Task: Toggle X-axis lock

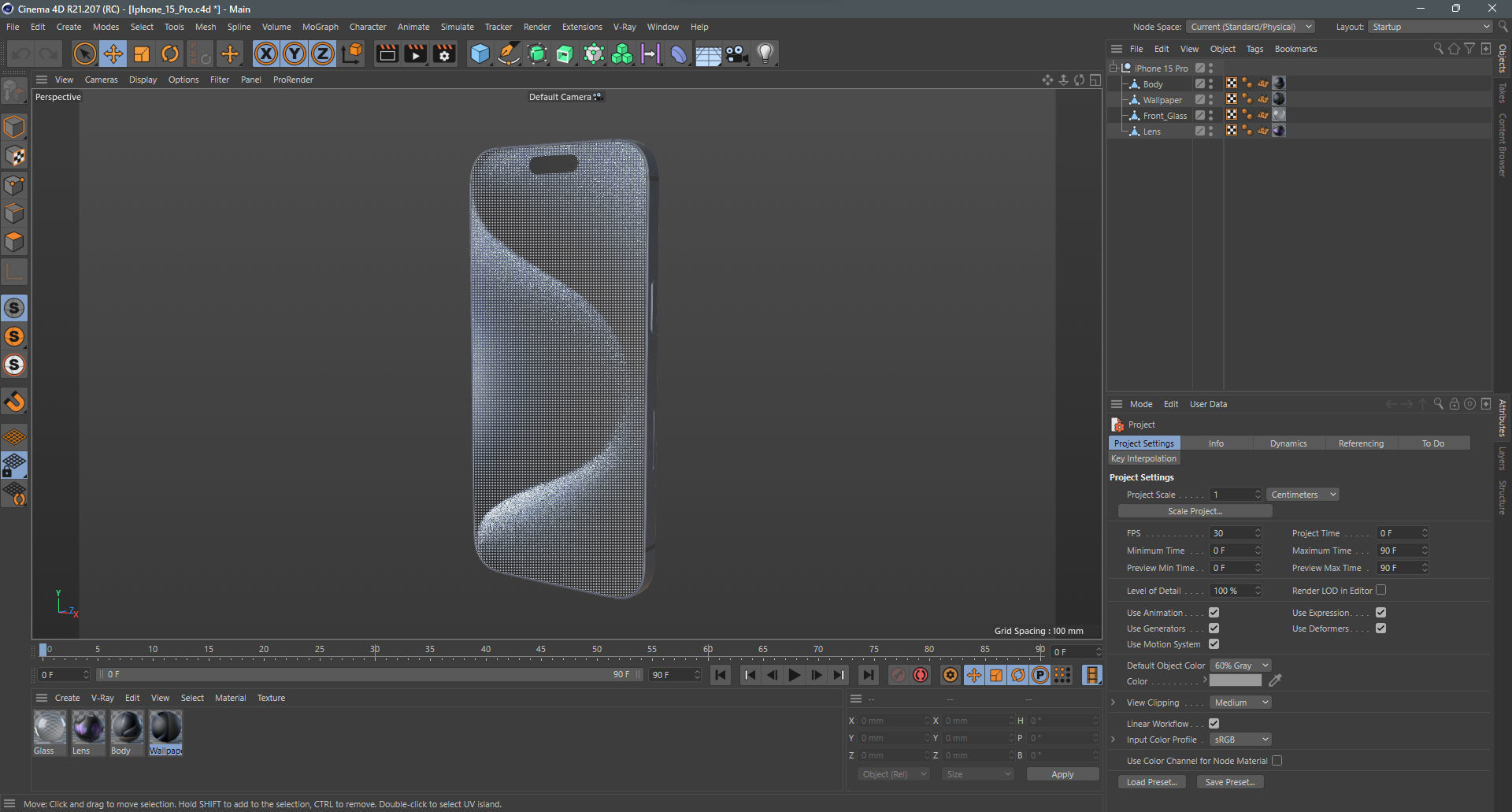Action: [x=266, y=54]
